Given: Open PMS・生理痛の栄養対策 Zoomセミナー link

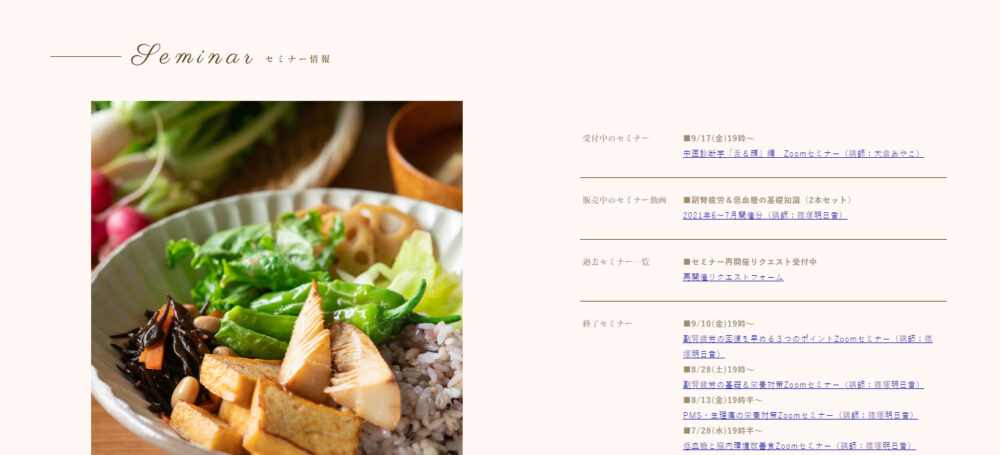Looking at the screenshot, I should pyautogui.click(x=800, y=416).
